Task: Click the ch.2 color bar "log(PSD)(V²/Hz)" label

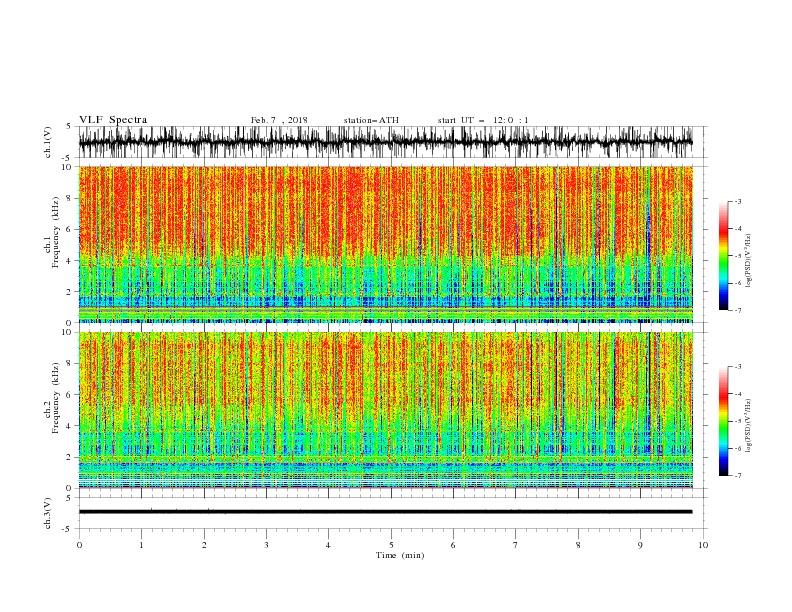Action: pyautogui.click(x=749, y=426)
